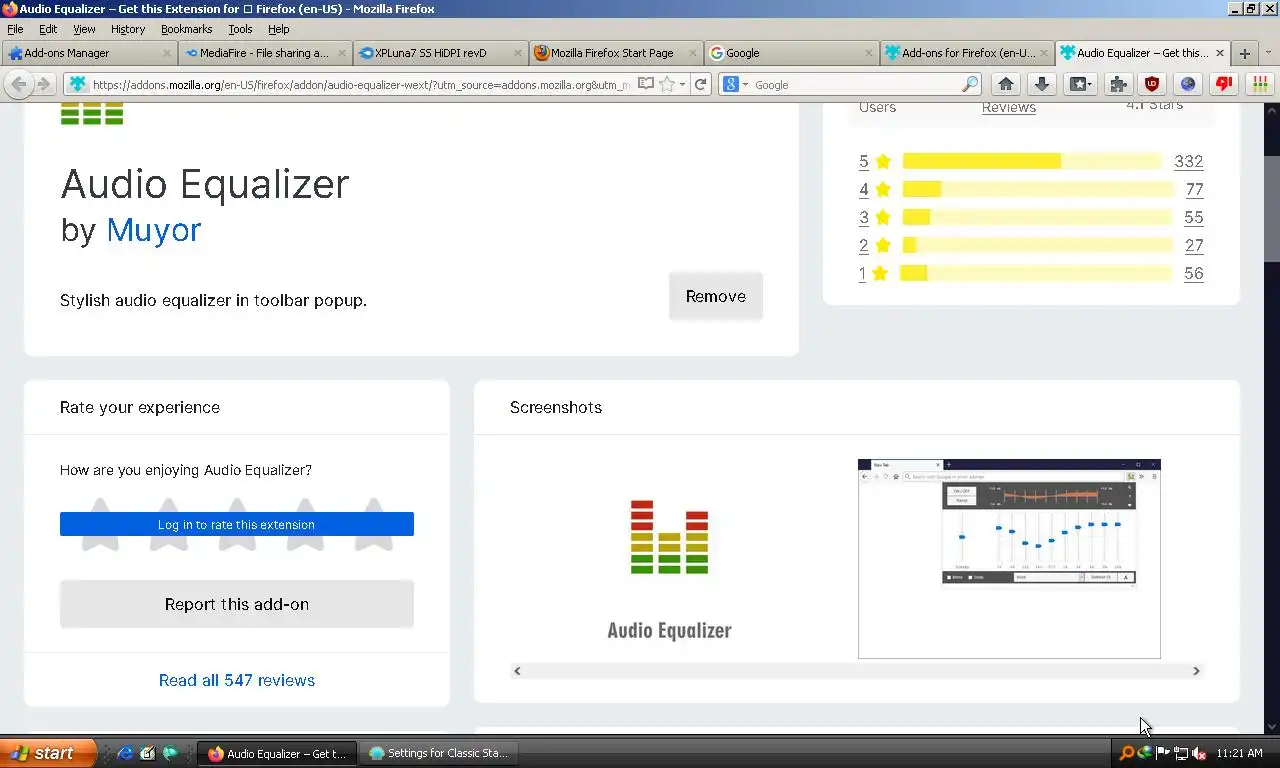
Task: Toggle Reader View icon in URL bar
Action: [x=646, y=85]
